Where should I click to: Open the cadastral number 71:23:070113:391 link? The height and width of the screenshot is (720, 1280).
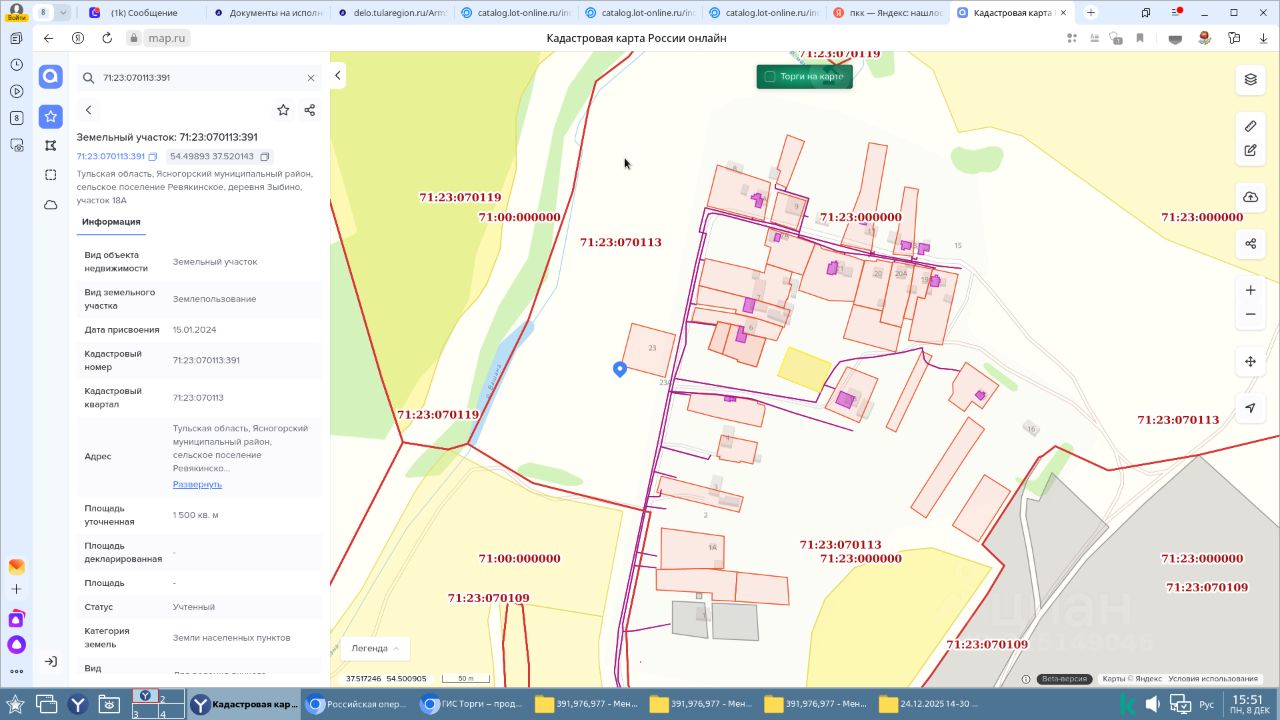coord(110,157)
